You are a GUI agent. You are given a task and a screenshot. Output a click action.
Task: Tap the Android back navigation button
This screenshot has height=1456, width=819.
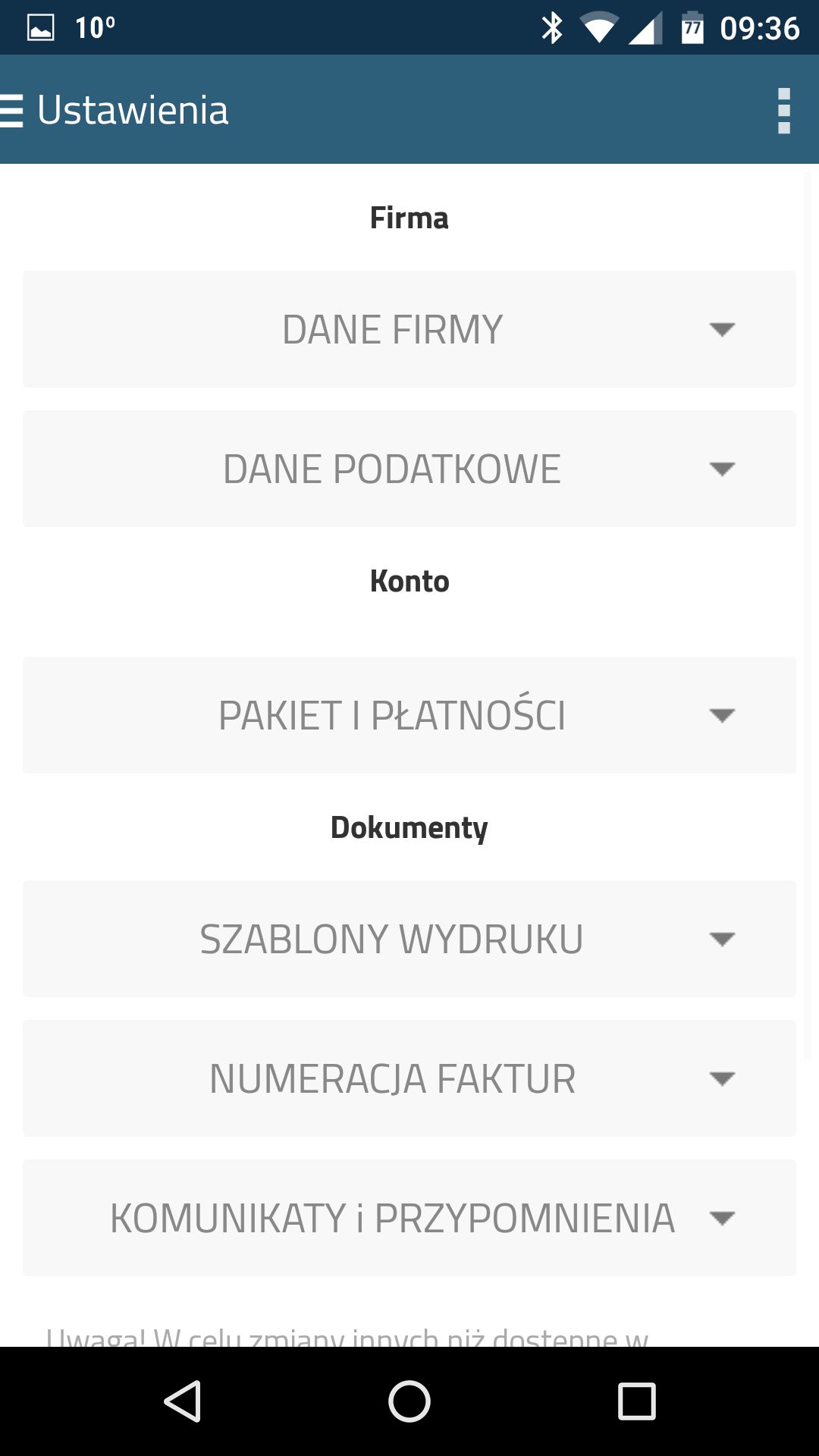183,1401
